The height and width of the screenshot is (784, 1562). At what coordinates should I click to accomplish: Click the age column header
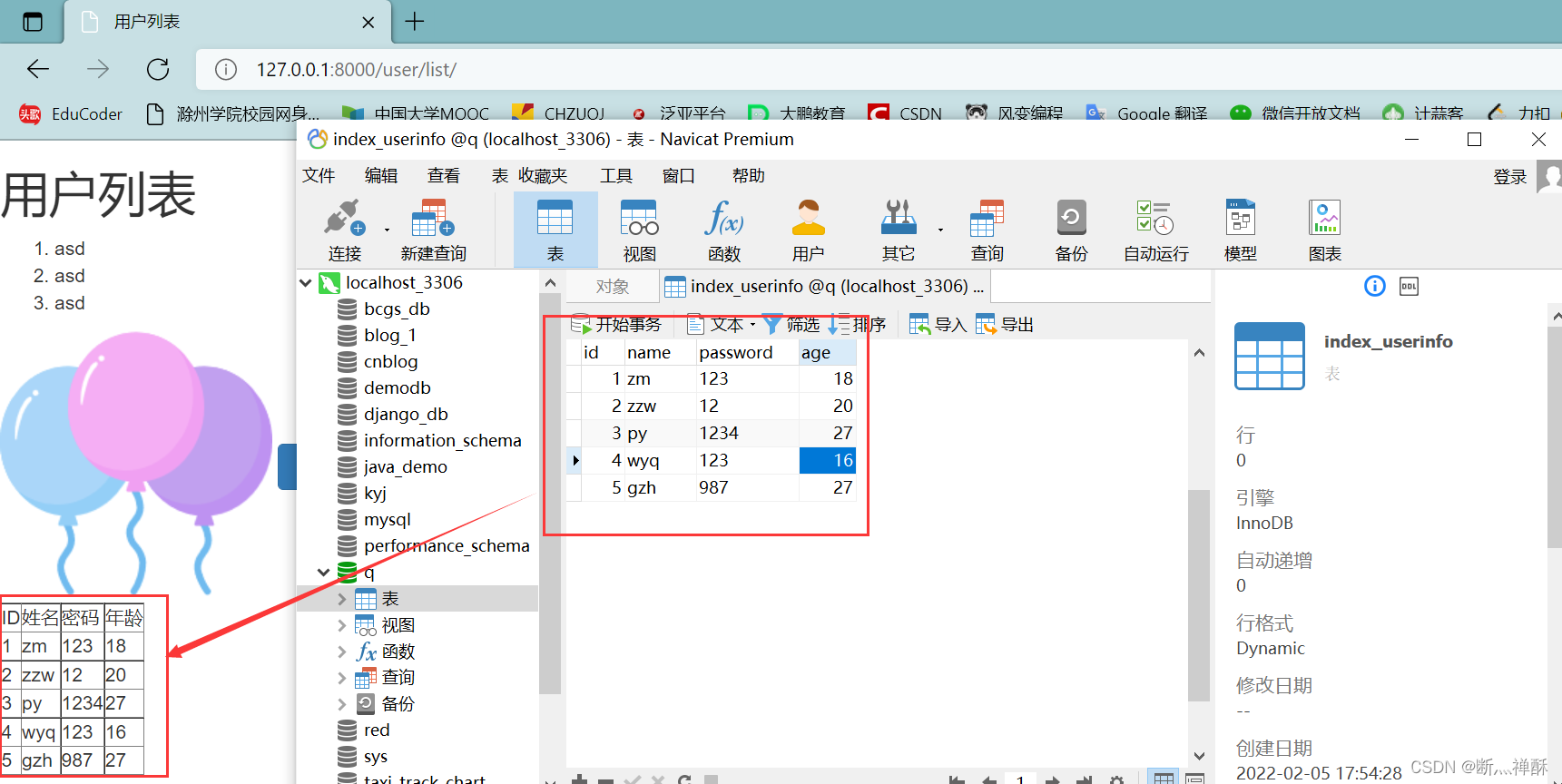click(x=827, y=352)
